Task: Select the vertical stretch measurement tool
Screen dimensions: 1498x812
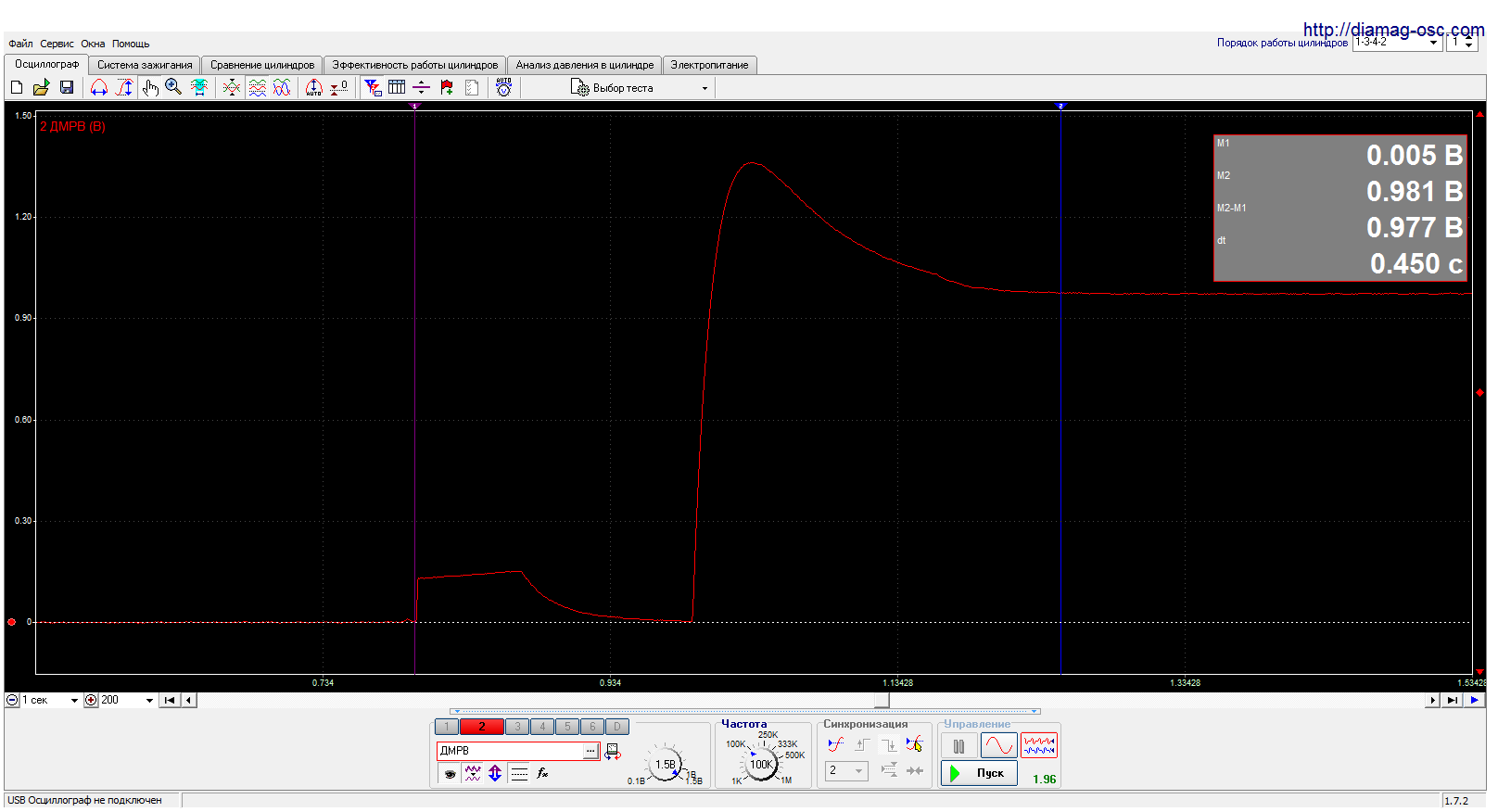Action: pos(124,87)
